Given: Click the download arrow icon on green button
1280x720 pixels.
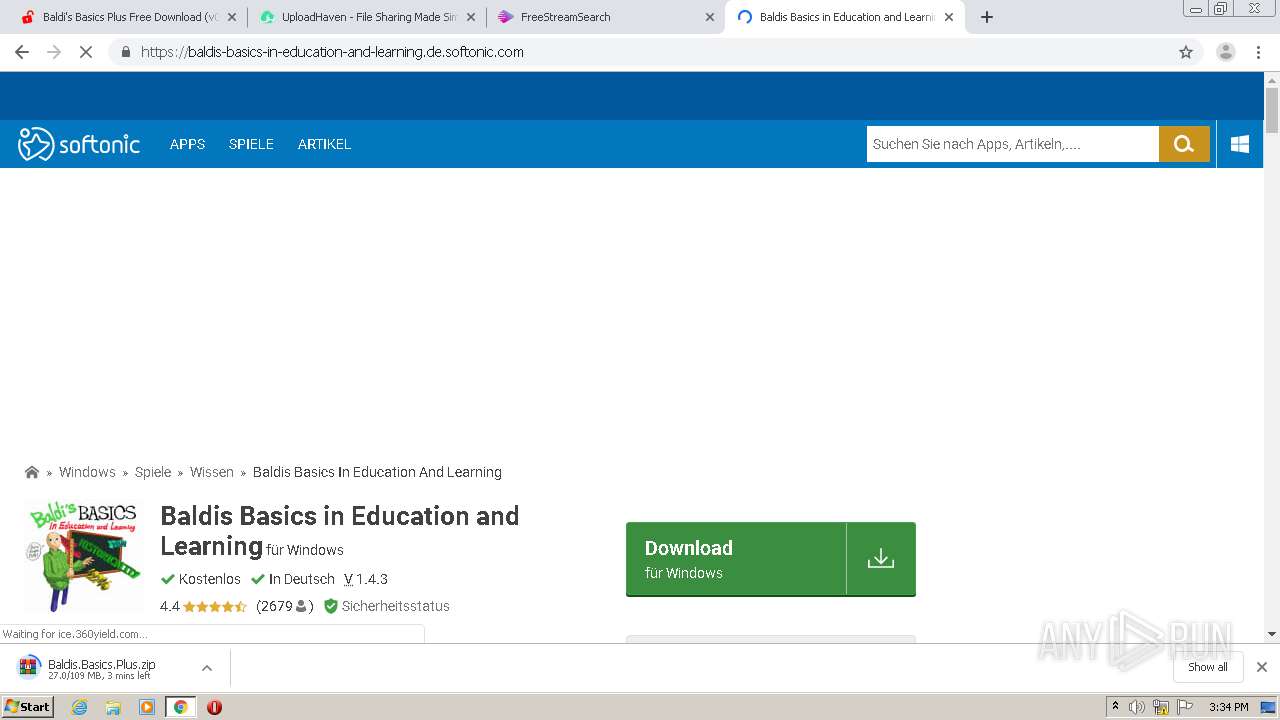Looking at the screenshot, I should pyautogui.click(x=881, y=558).
